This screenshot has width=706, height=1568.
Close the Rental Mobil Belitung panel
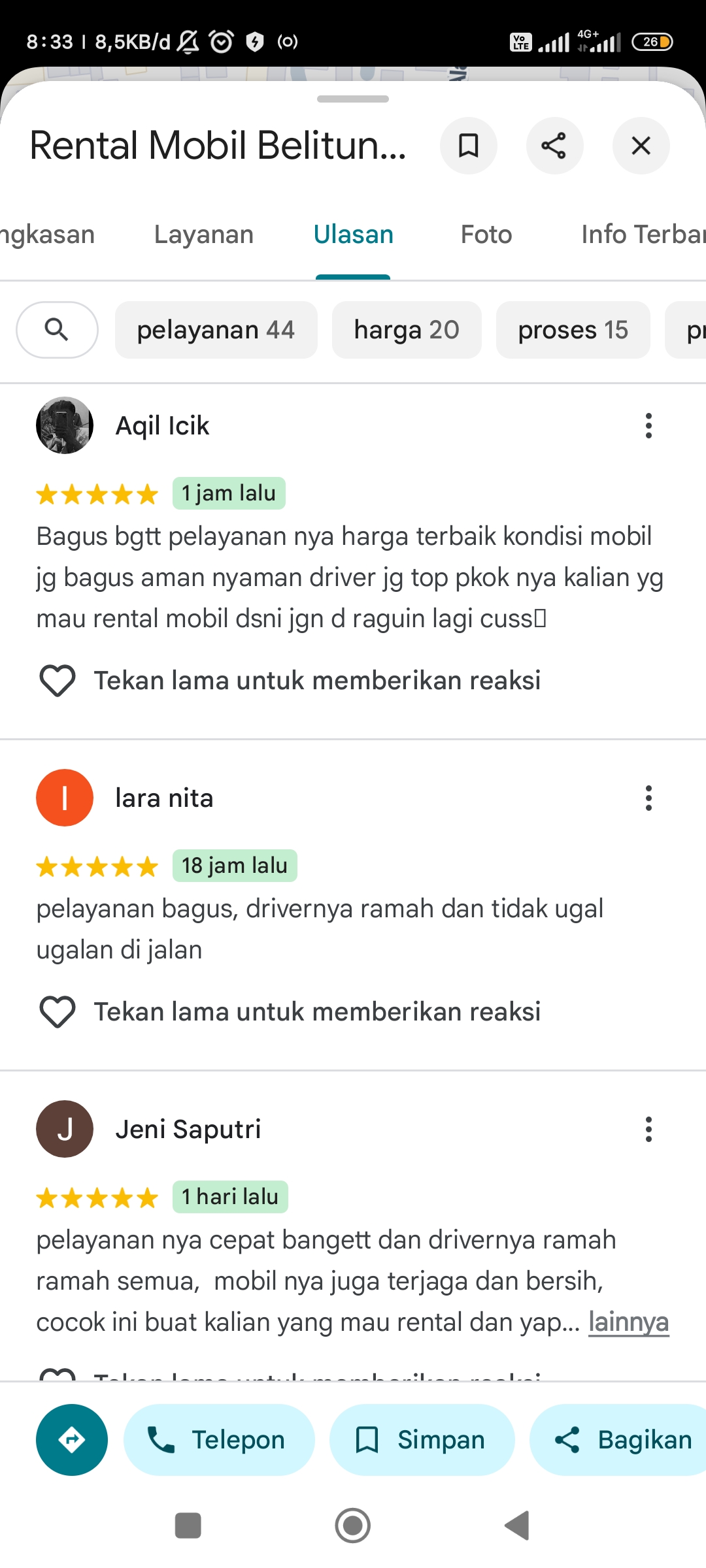pos(641,146)
